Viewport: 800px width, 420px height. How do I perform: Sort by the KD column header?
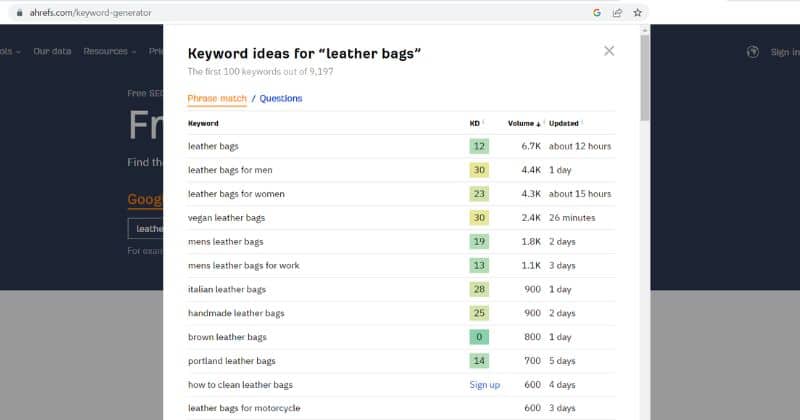[477, 123]
